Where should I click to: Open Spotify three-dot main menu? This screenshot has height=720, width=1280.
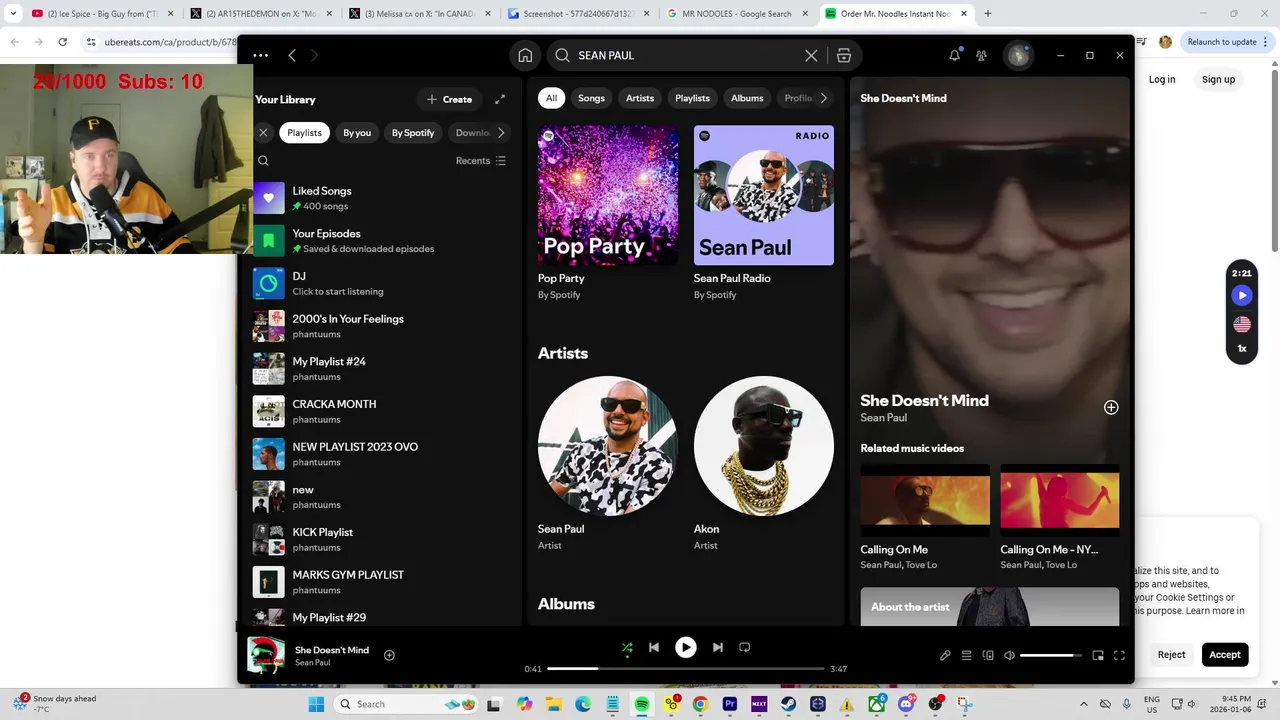click(x=260, y=56)
